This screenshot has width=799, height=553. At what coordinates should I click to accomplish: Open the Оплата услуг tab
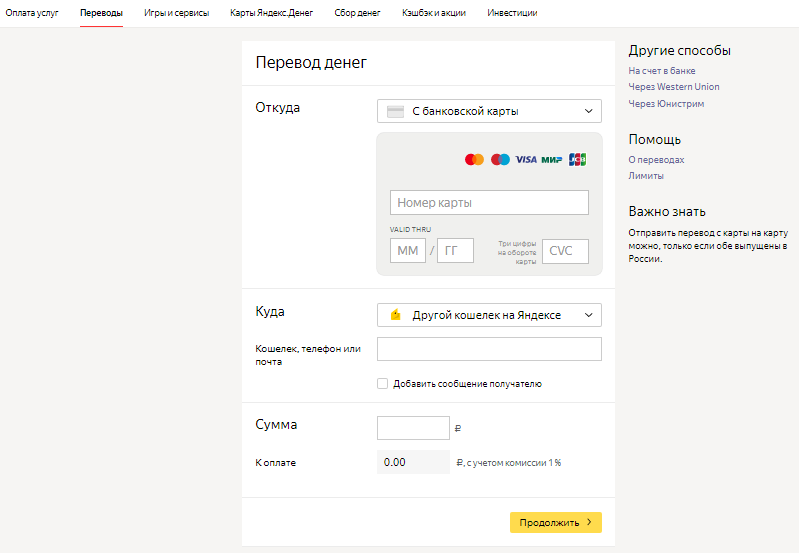[32, 13]
